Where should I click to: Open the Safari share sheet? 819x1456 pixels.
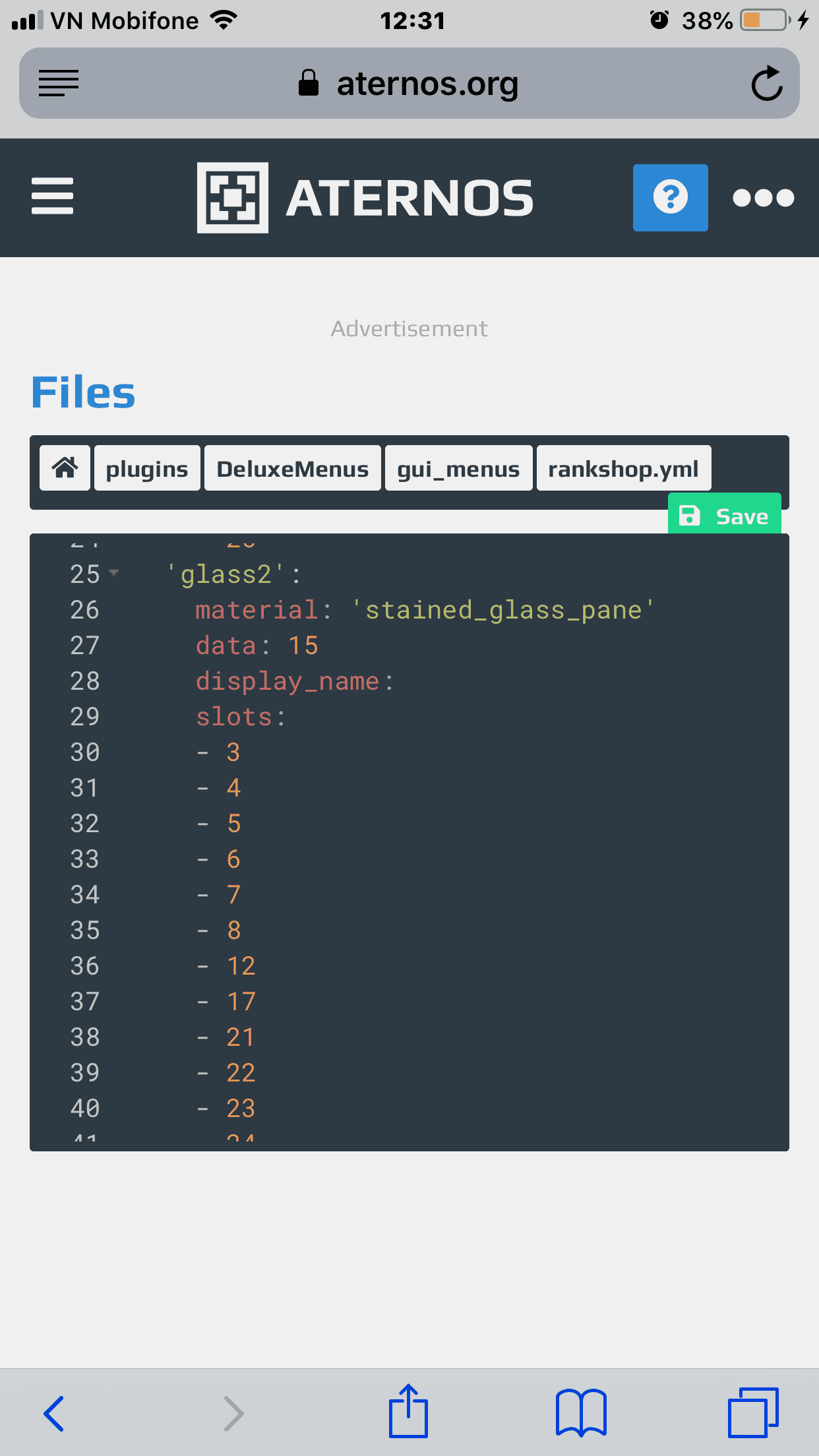coord(408,1412)
